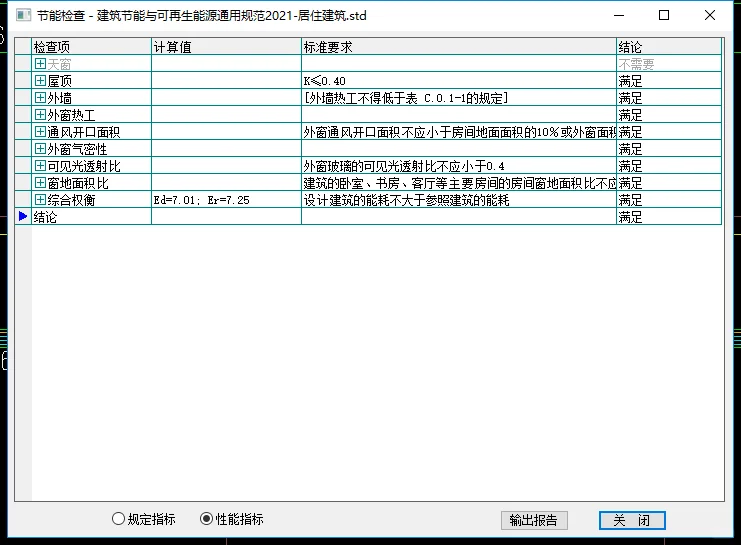
Task: Click the blue current-row arrow indicator
Action: pyautogui.click(x=23, y=216)
